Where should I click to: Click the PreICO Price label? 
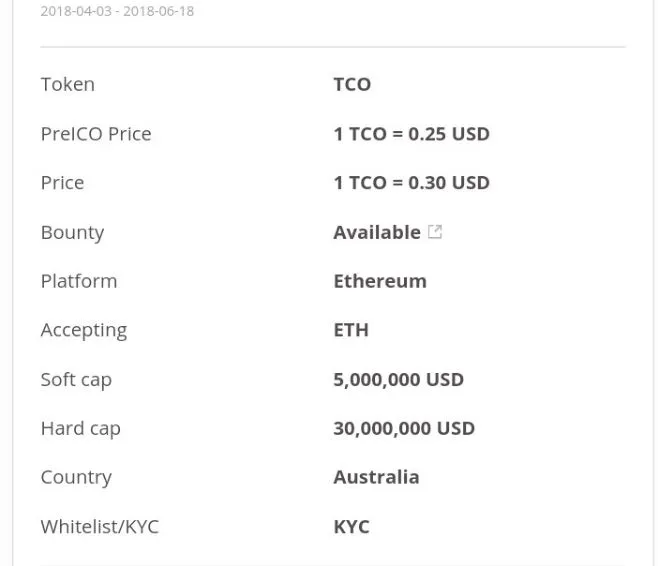pyautogui.click(x=96, y=134)
